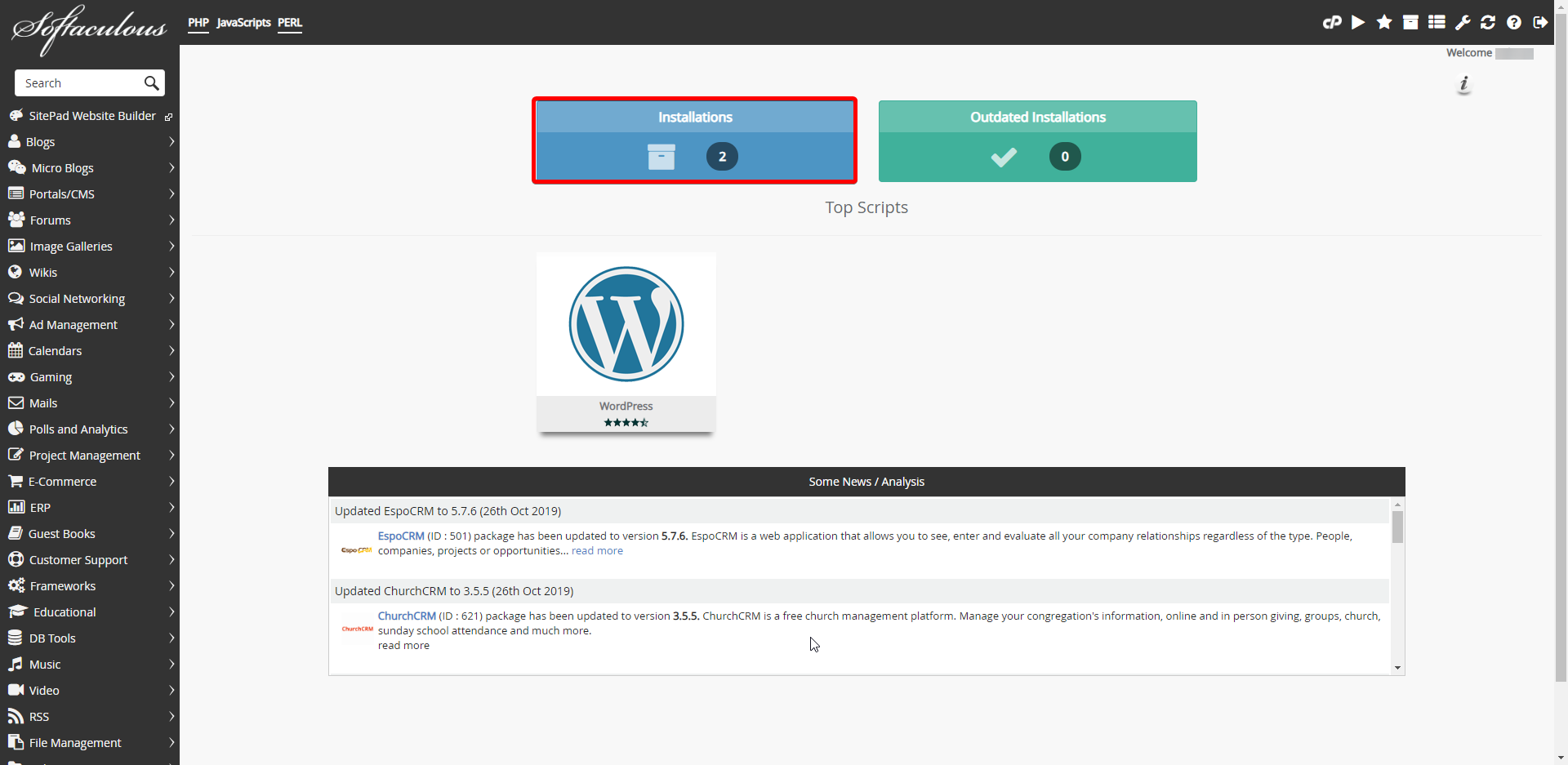Click the Forums people icon in sidebar
Screen dimensions: 1568x765
16,220
